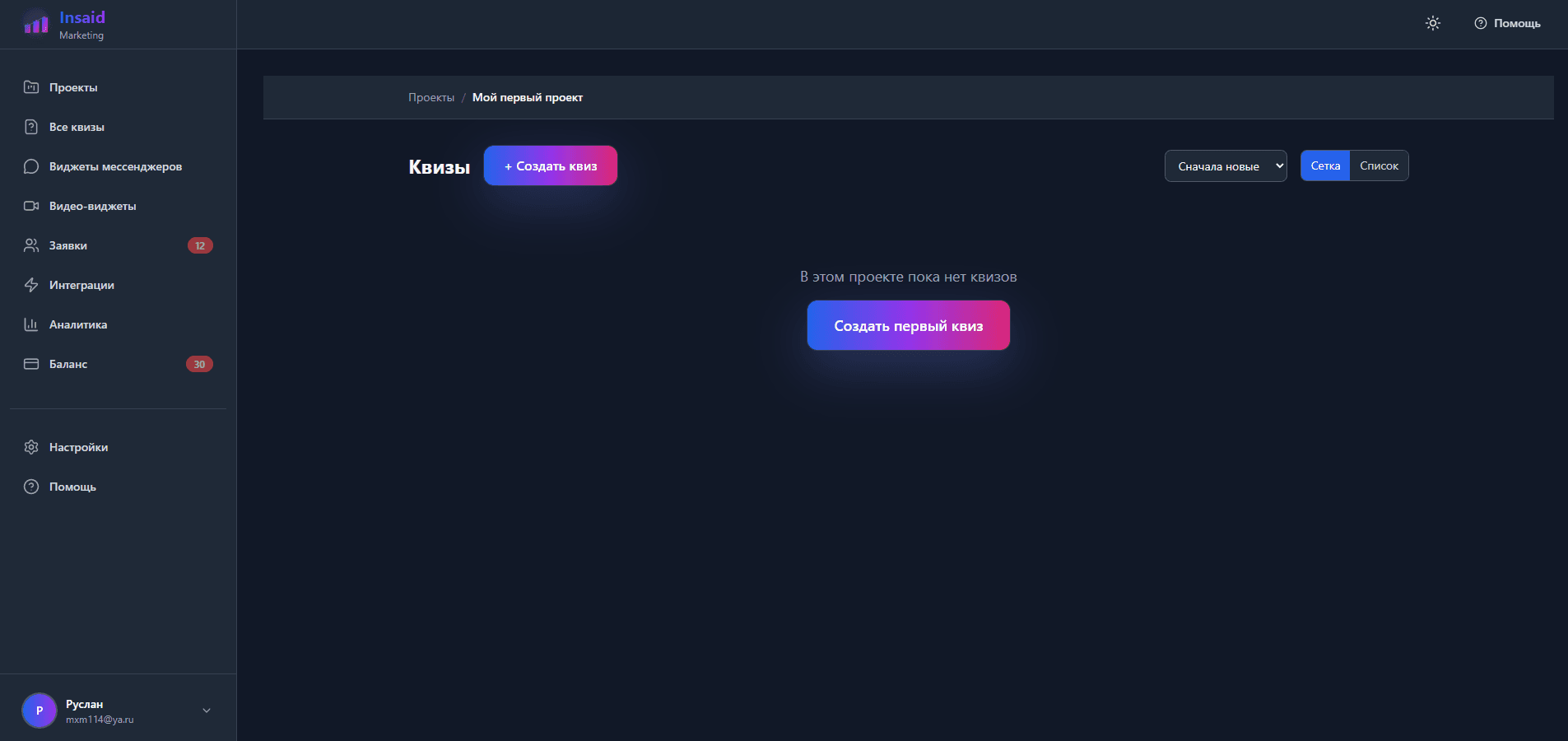1568x741 pixels.
Task: Click the credit card Balance icon
Action: click(31, 364)
